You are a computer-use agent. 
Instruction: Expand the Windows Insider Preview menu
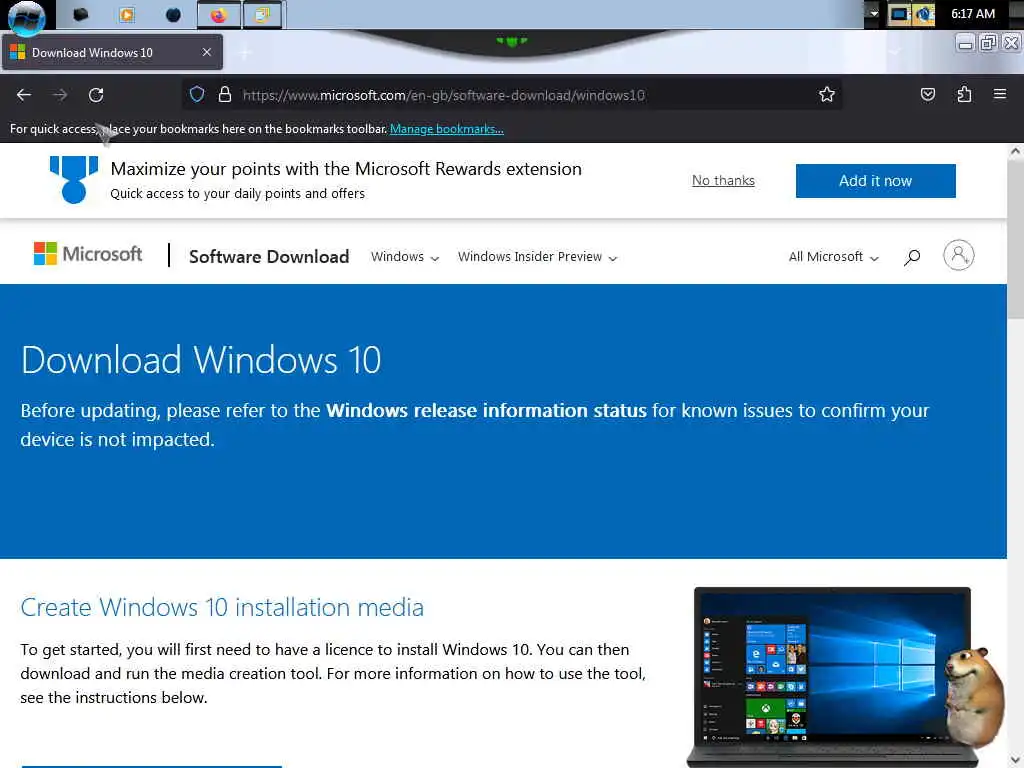click(537, 257)
